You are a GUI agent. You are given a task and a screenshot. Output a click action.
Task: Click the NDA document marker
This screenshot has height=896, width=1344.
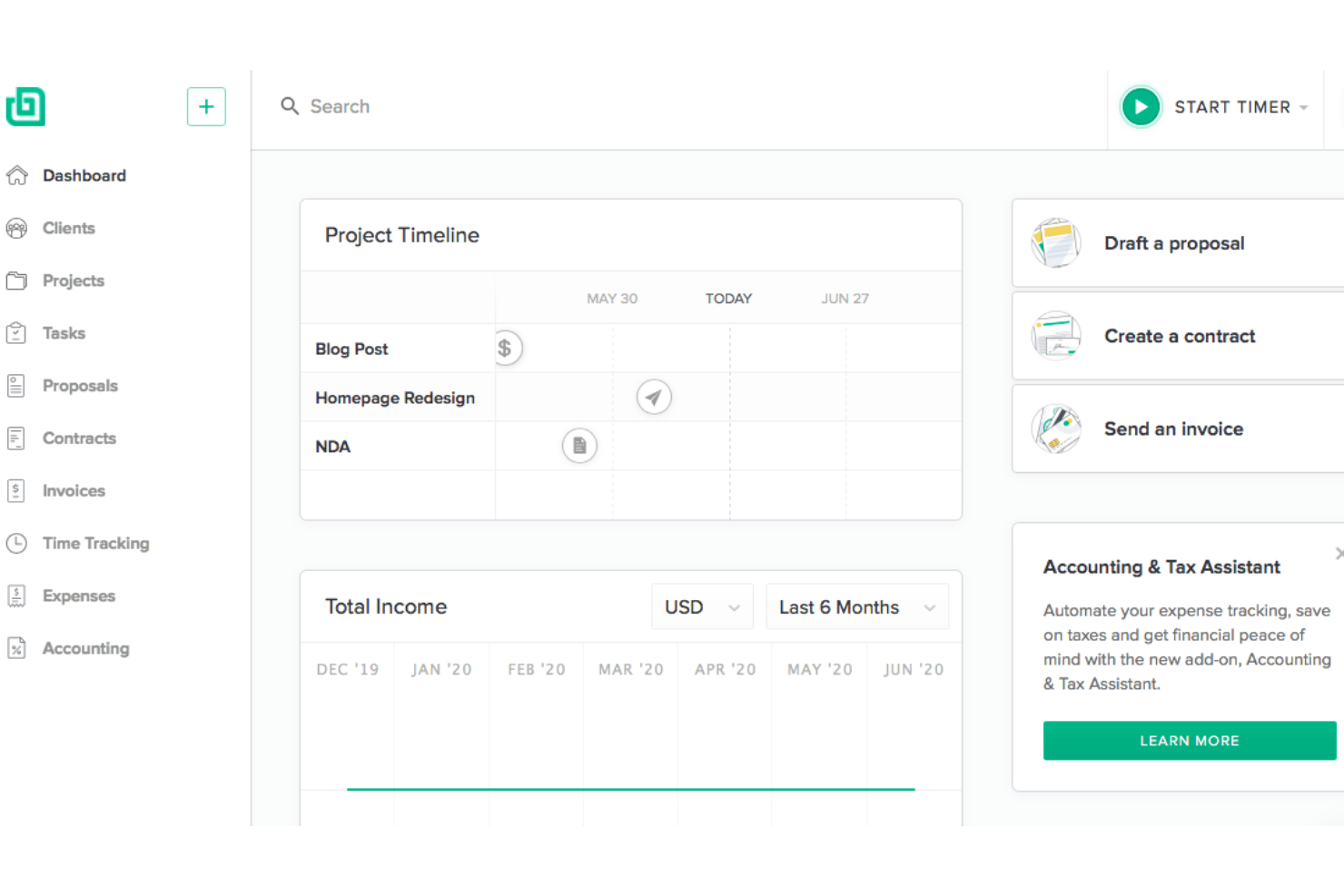(x=579, y=446)
